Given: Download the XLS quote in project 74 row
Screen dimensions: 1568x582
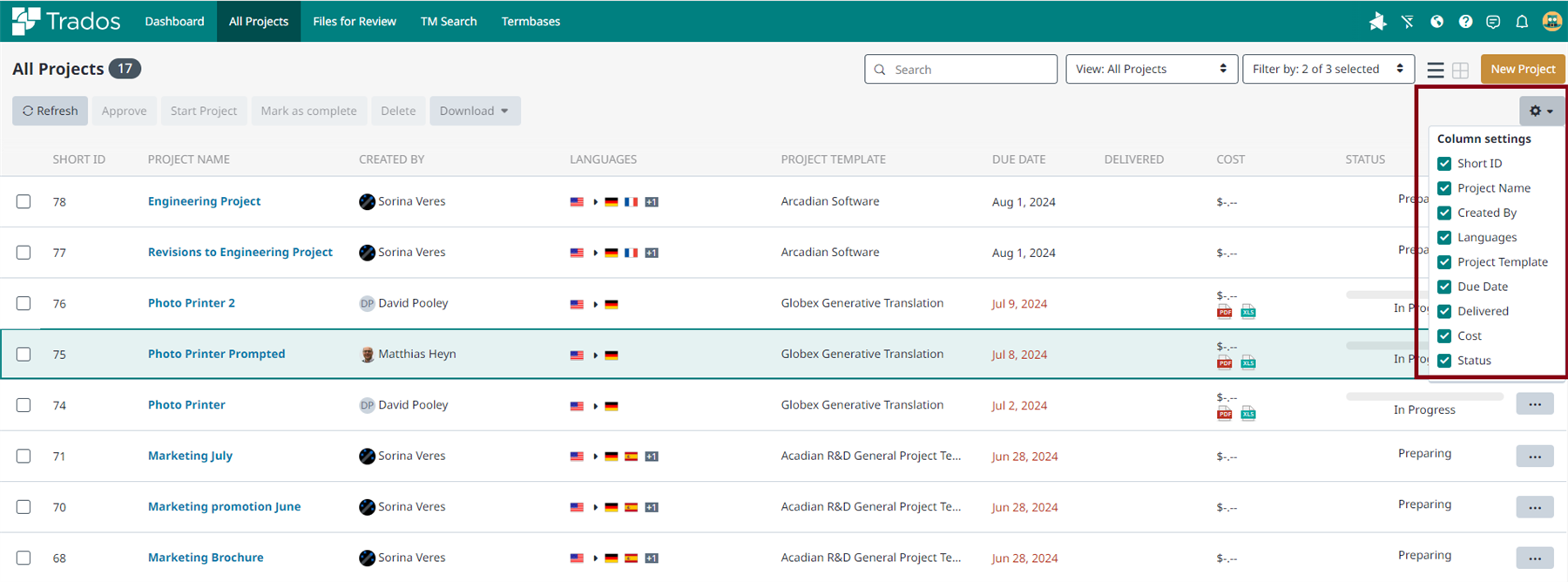Looking at the screenshot, I should pos(1248,413).
